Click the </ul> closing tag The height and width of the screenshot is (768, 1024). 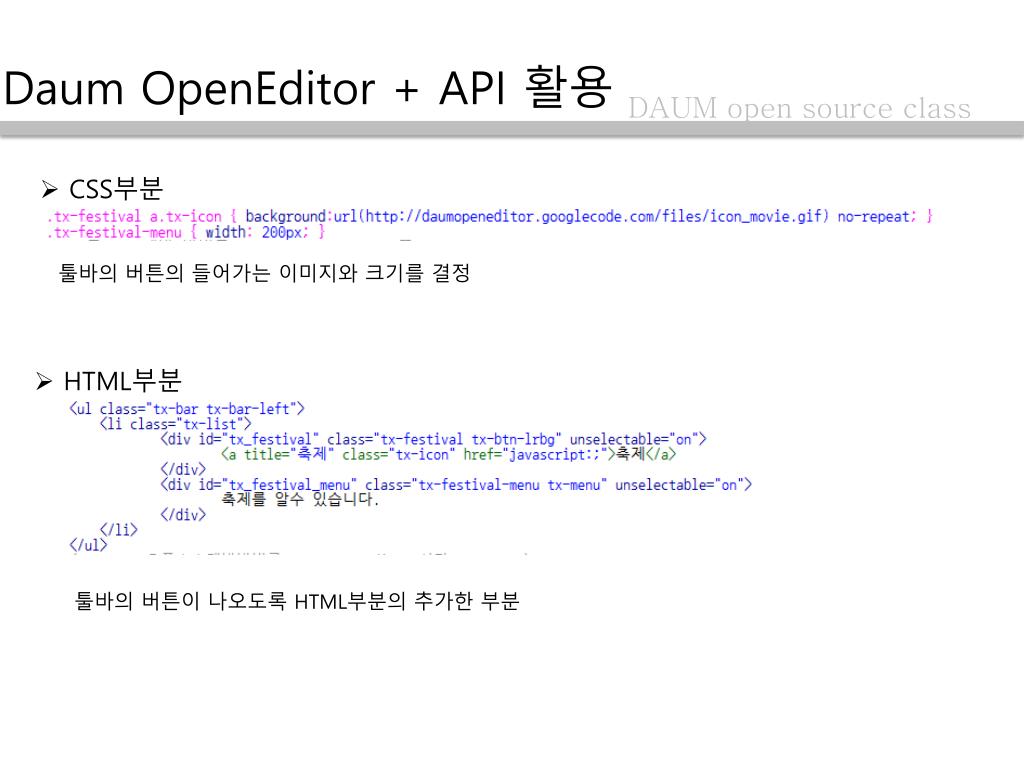pos(88,545)
